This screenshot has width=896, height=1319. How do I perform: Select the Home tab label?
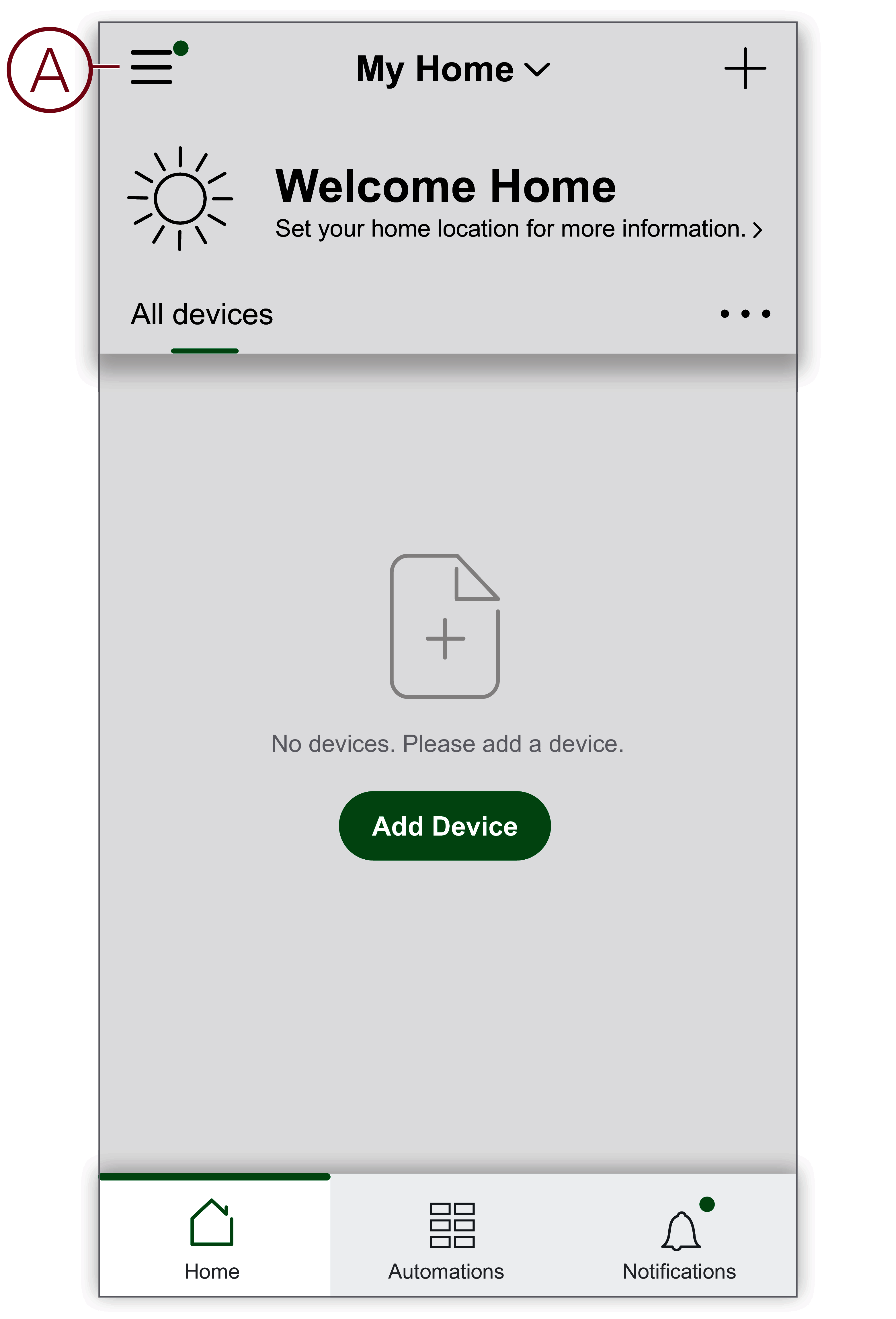[x=212, y=1271]
